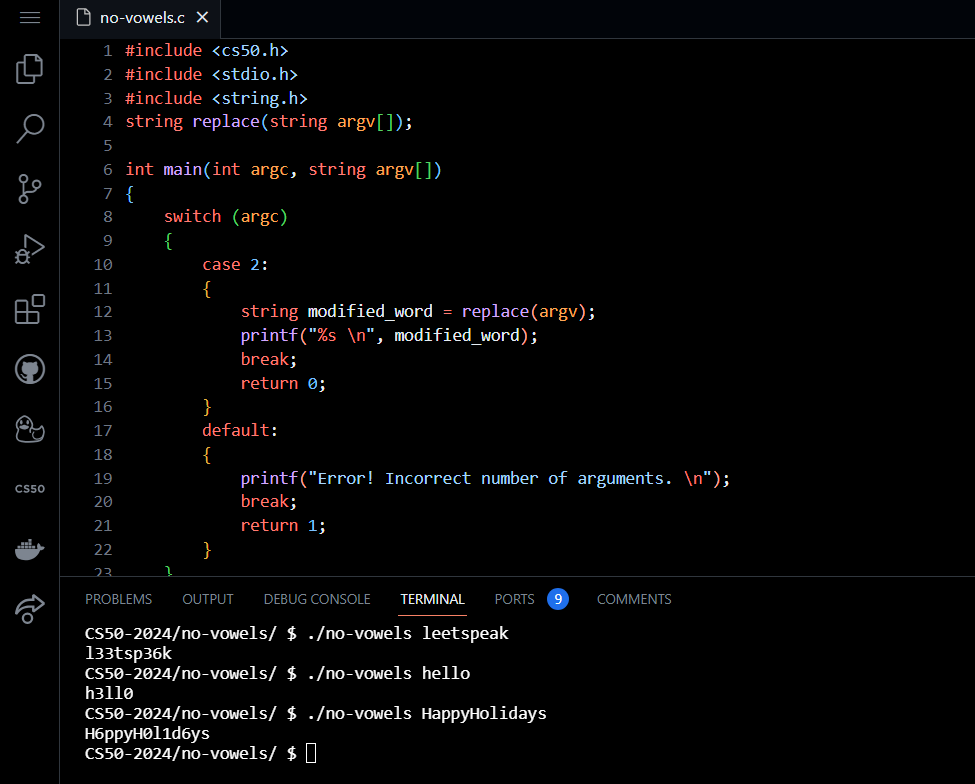Close the no-vowels.c editor tab

202,17
